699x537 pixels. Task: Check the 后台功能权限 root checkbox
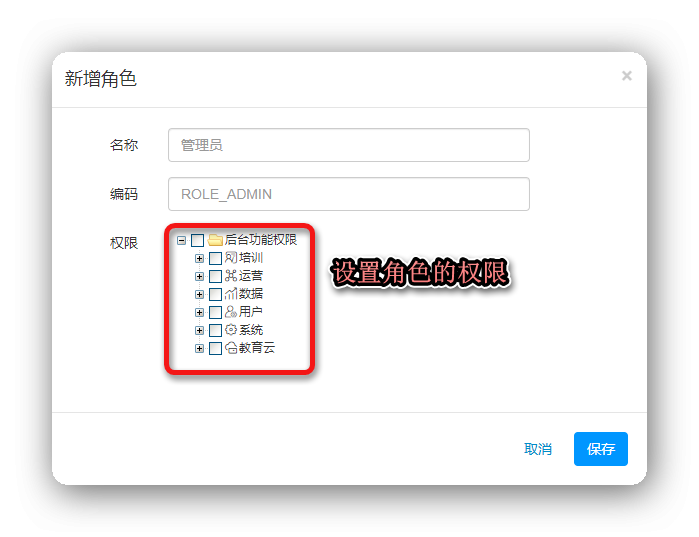coord(197,241)
